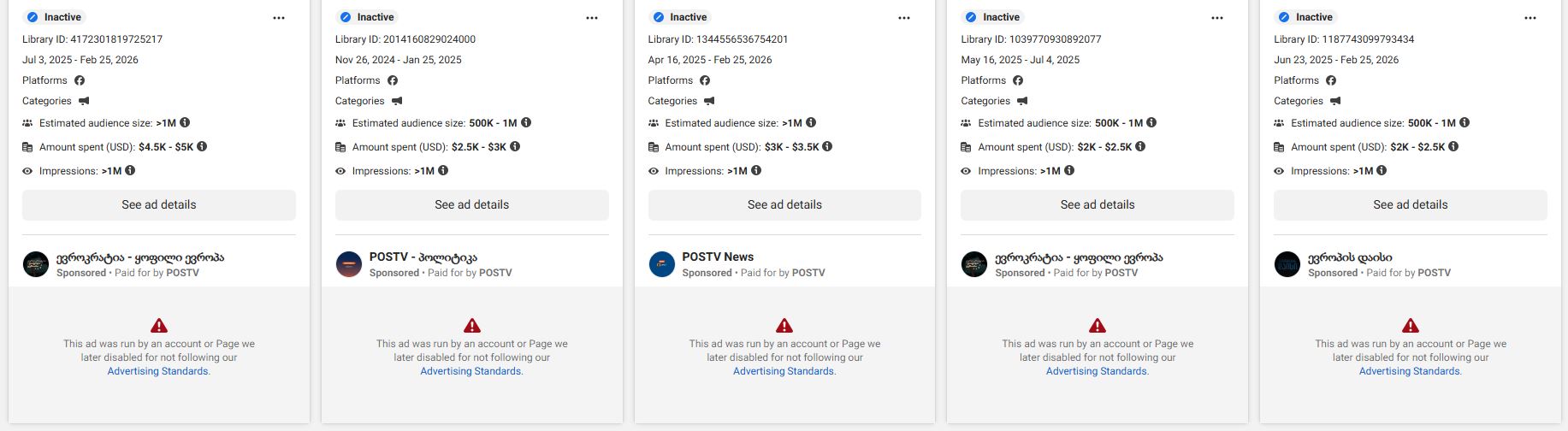Click info icon beside $3K - $3.5K amount
The image size is (1568, 431).
click(x=827, y=146)
